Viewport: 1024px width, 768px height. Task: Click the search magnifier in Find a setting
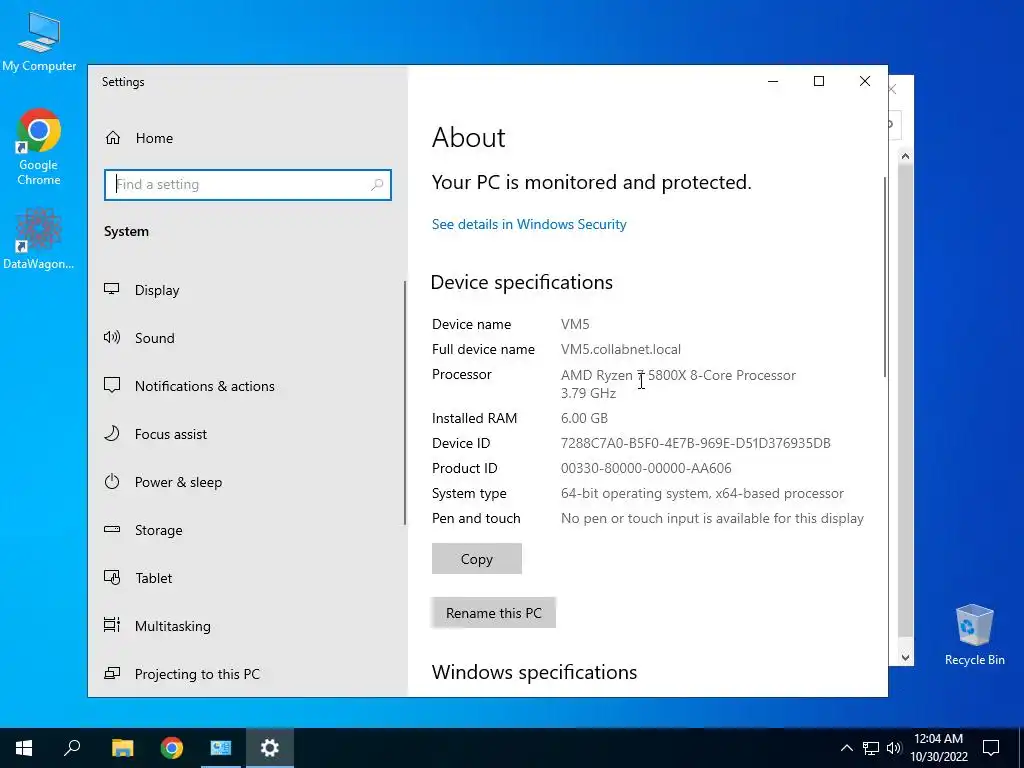(377, 185)
